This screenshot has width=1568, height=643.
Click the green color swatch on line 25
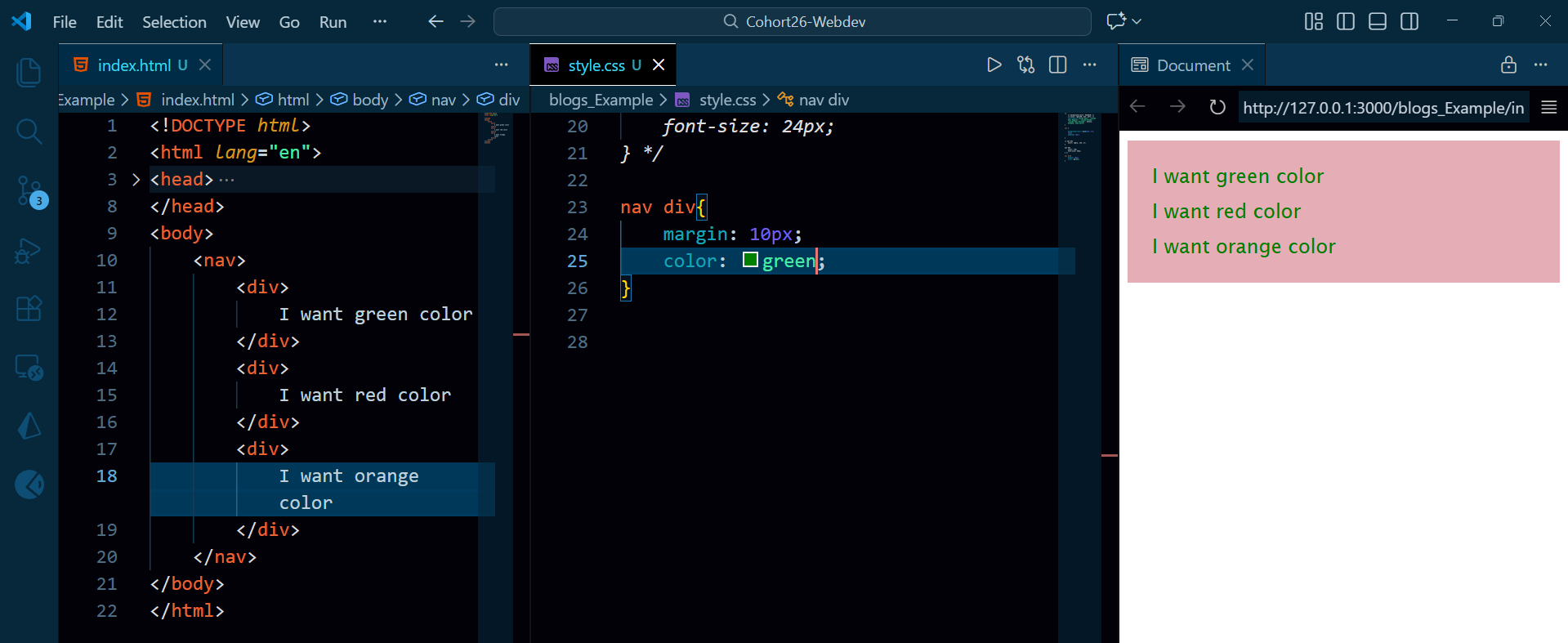tap(750, 260)
